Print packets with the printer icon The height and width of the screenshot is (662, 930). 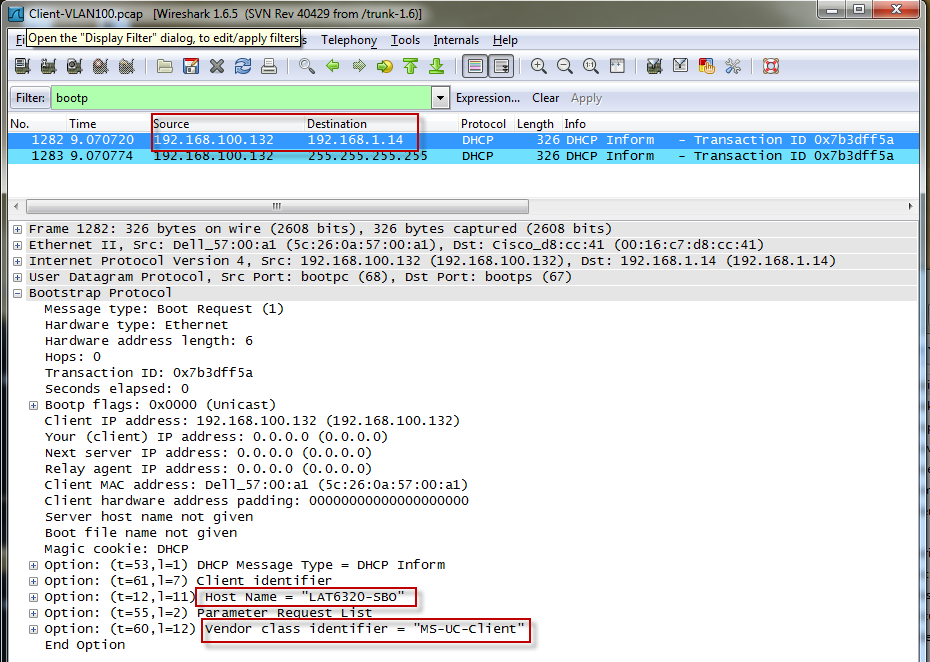click(269, 66)
